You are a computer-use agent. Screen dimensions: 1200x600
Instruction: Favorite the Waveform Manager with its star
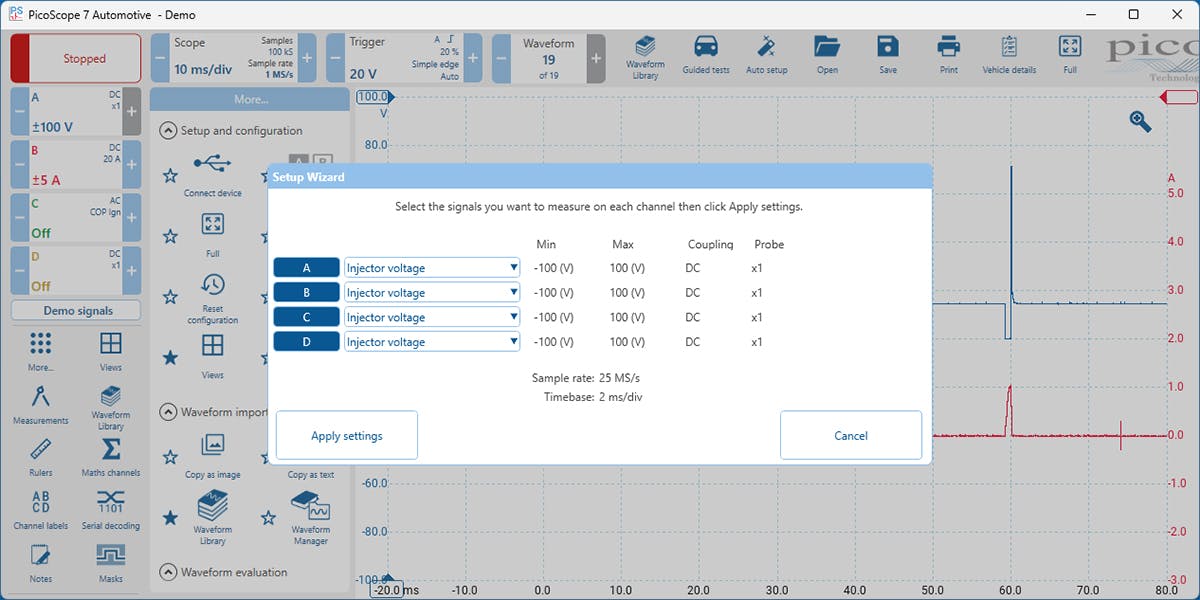[x=268, y=517]
